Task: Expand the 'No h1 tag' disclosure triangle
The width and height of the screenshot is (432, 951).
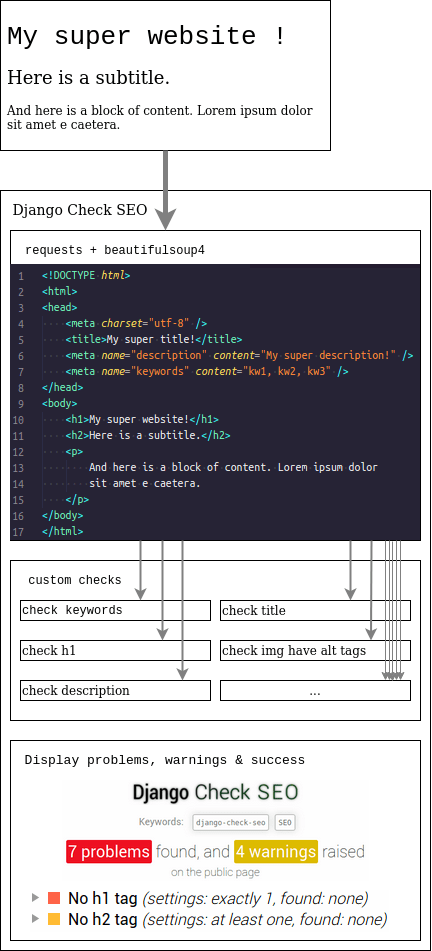Action: (x=35, y=898)
